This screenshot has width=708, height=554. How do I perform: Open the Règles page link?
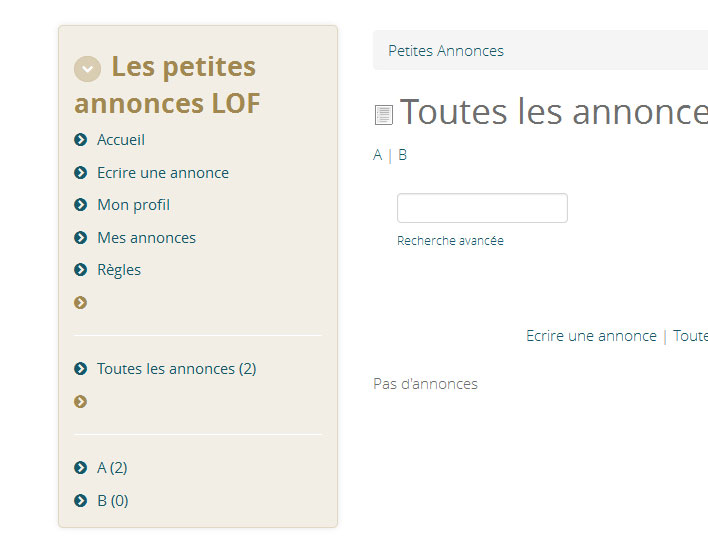[119, 270]
